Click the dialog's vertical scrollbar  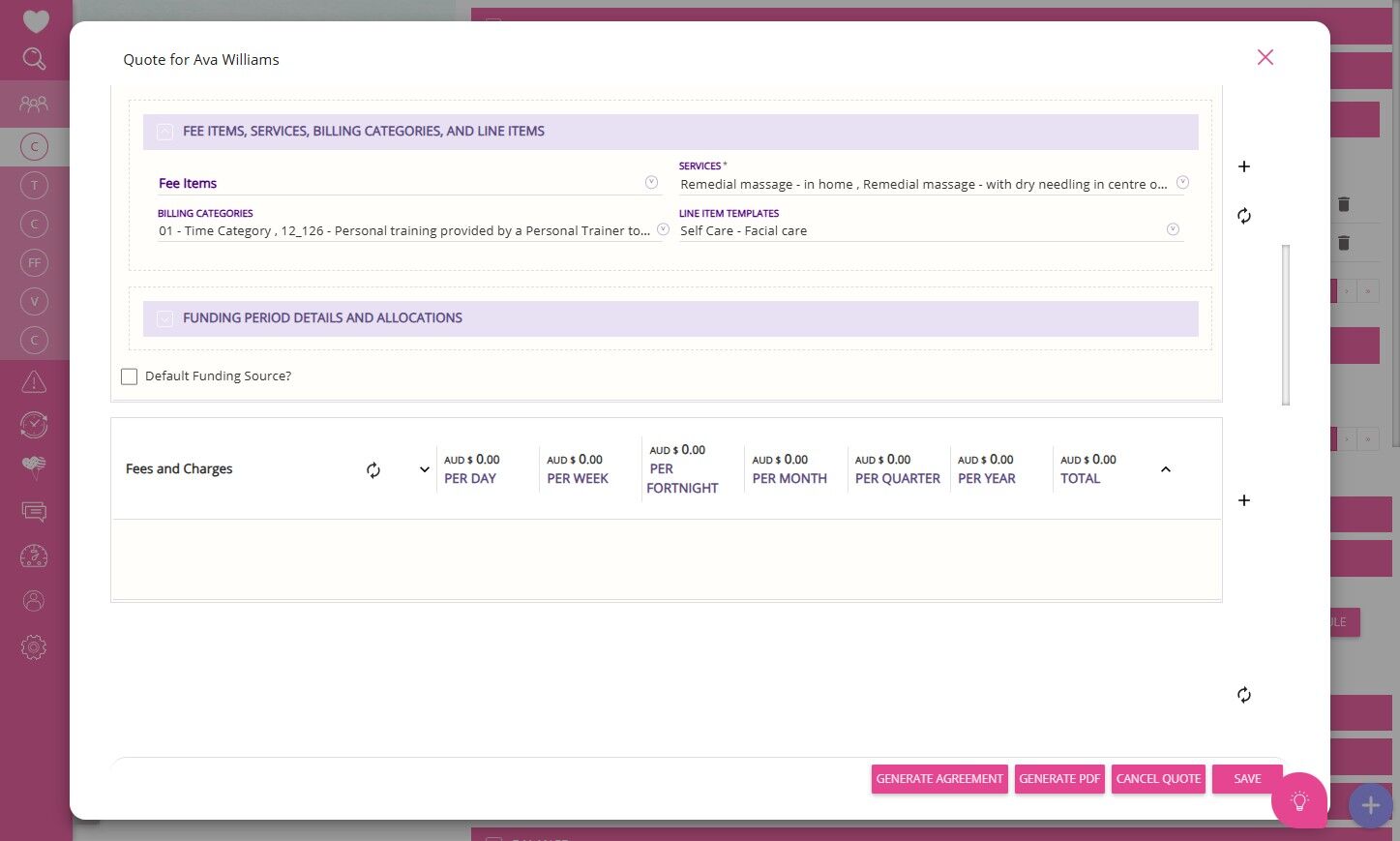[x=1286, y=324]
